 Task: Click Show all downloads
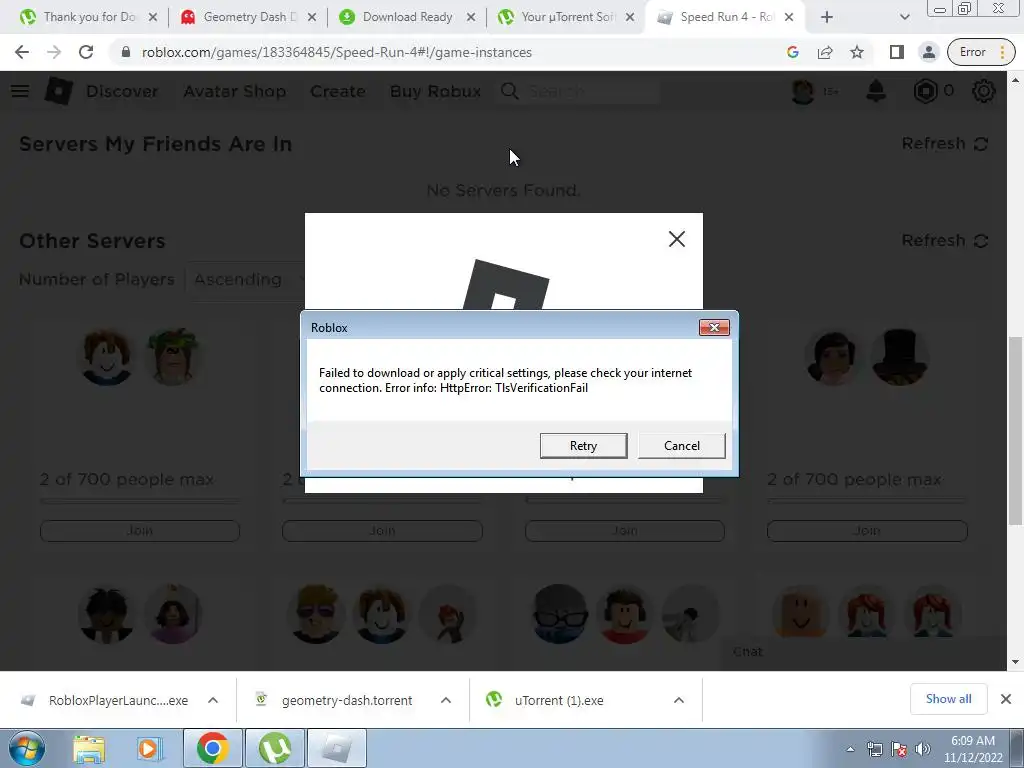tap(948, 699)
